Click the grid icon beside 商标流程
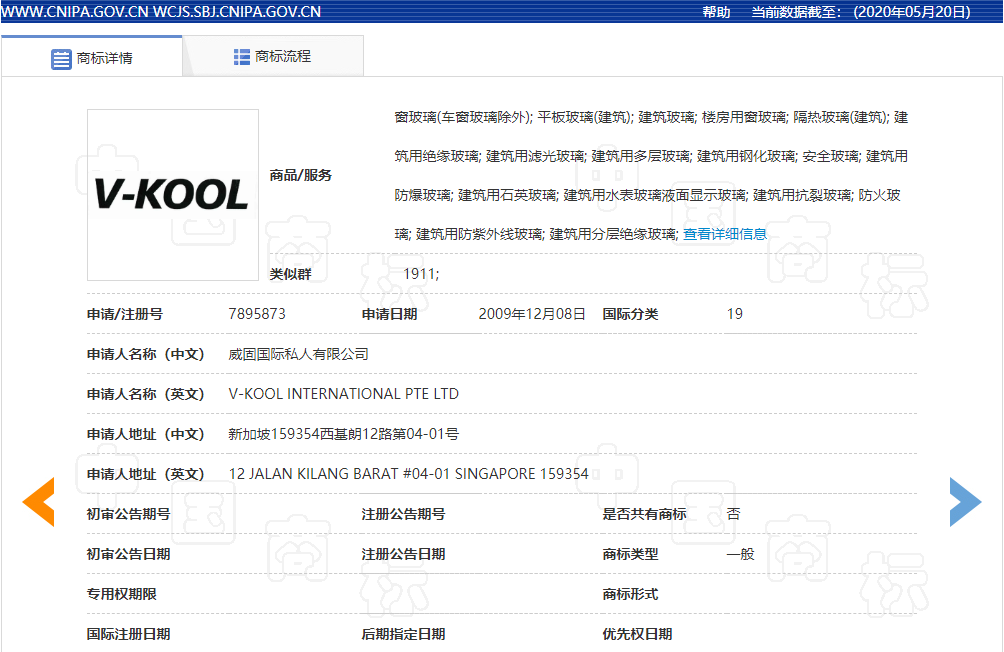This screenshot has width=1004, height=652. (242, 57)
